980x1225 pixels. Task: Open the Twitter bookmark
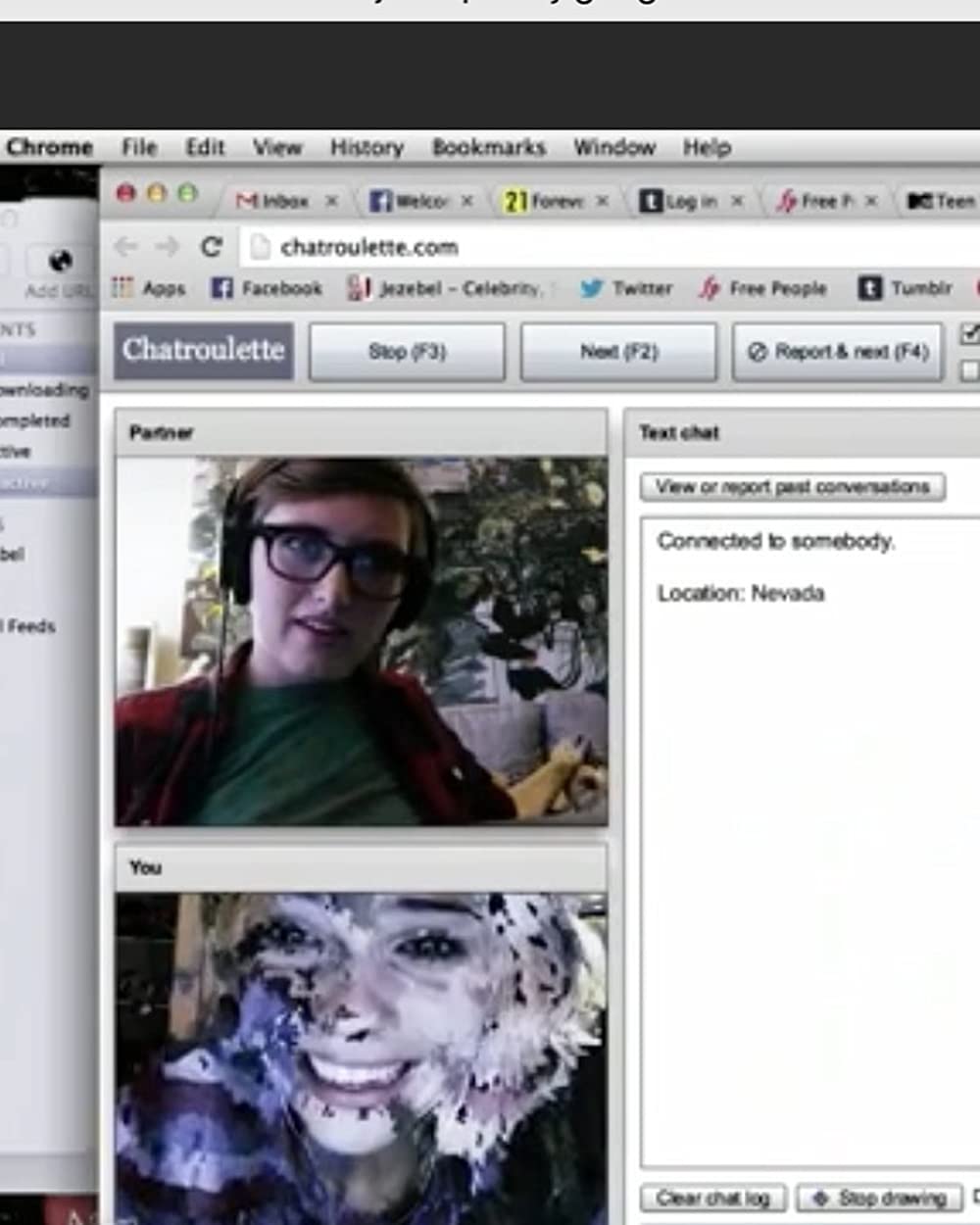(625, 288)
